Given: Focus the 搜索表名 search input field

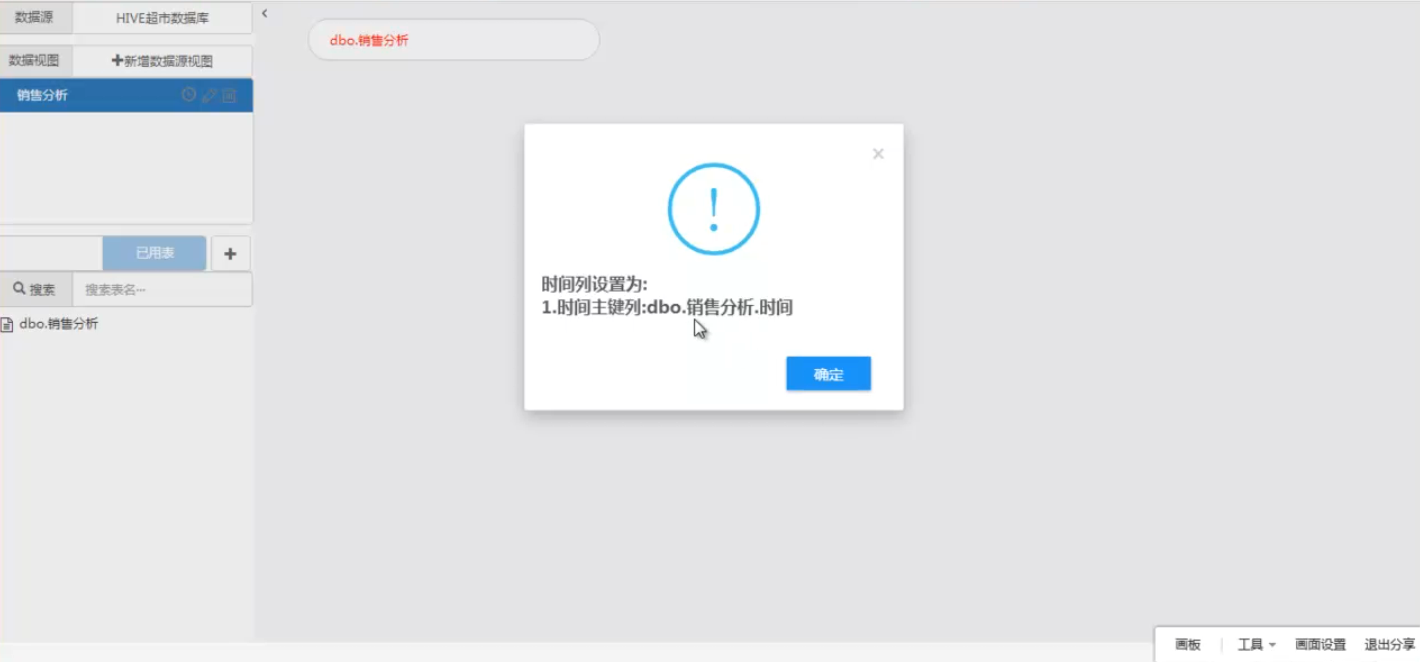Looking at the screenshot, I should 162,290.
